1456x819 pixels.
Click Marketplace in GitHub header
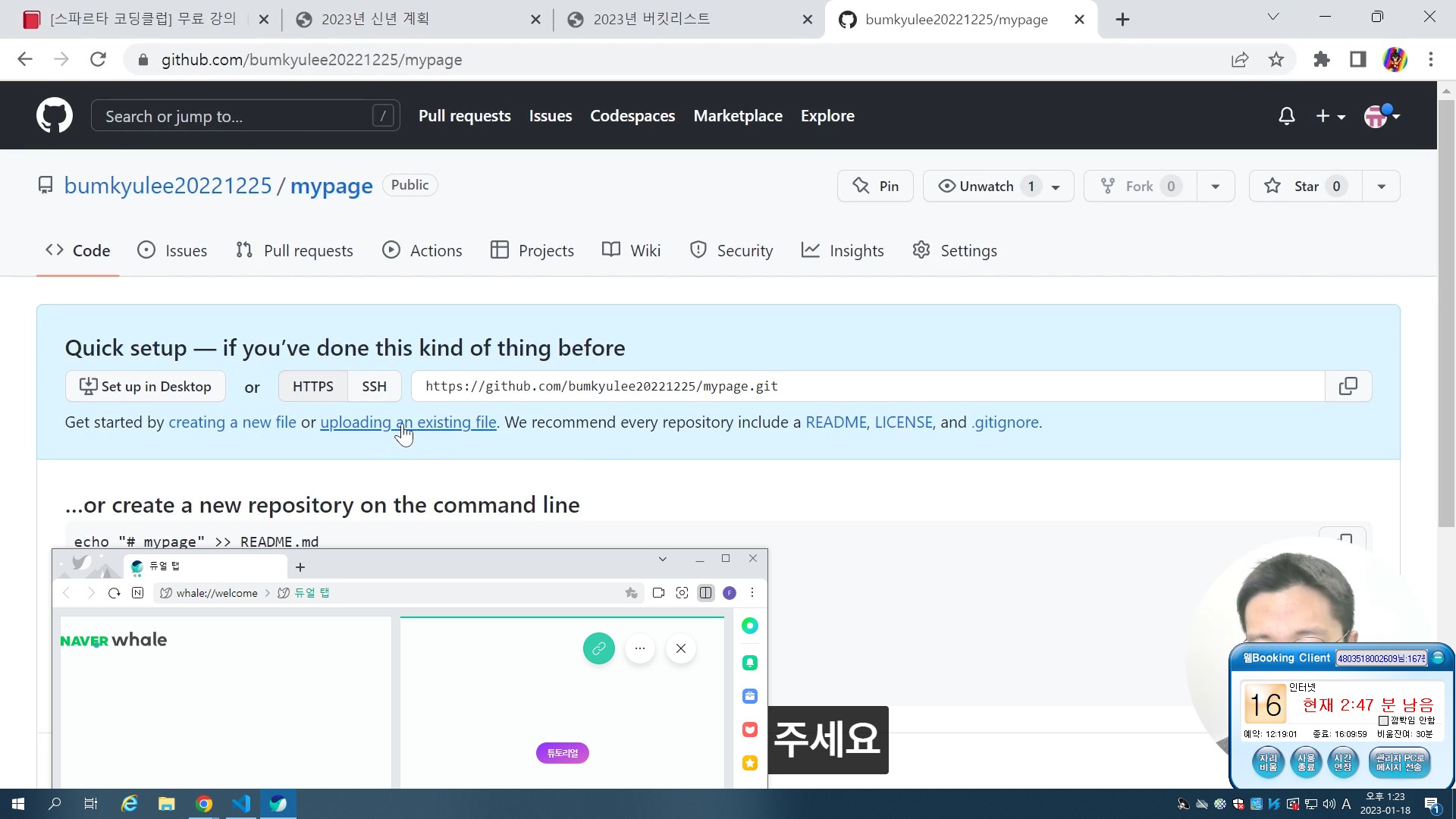[x=738, y=116]
